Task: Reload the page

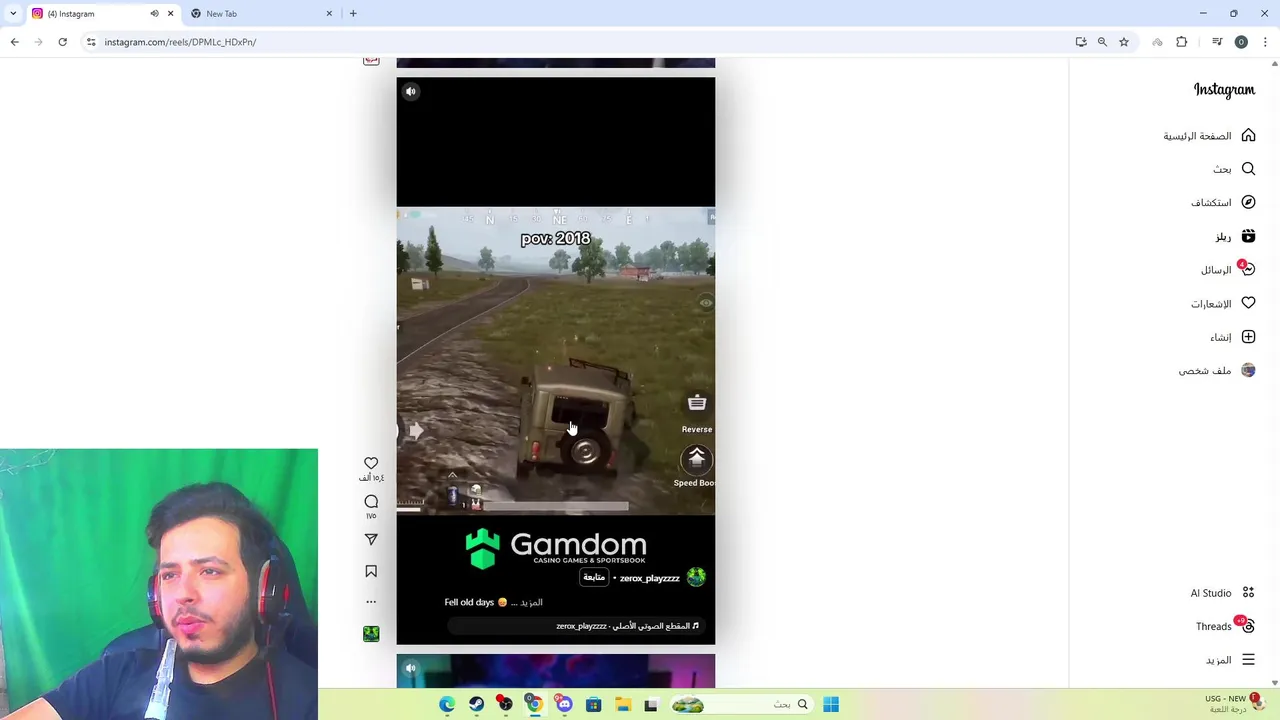Action: coord(62,42)
